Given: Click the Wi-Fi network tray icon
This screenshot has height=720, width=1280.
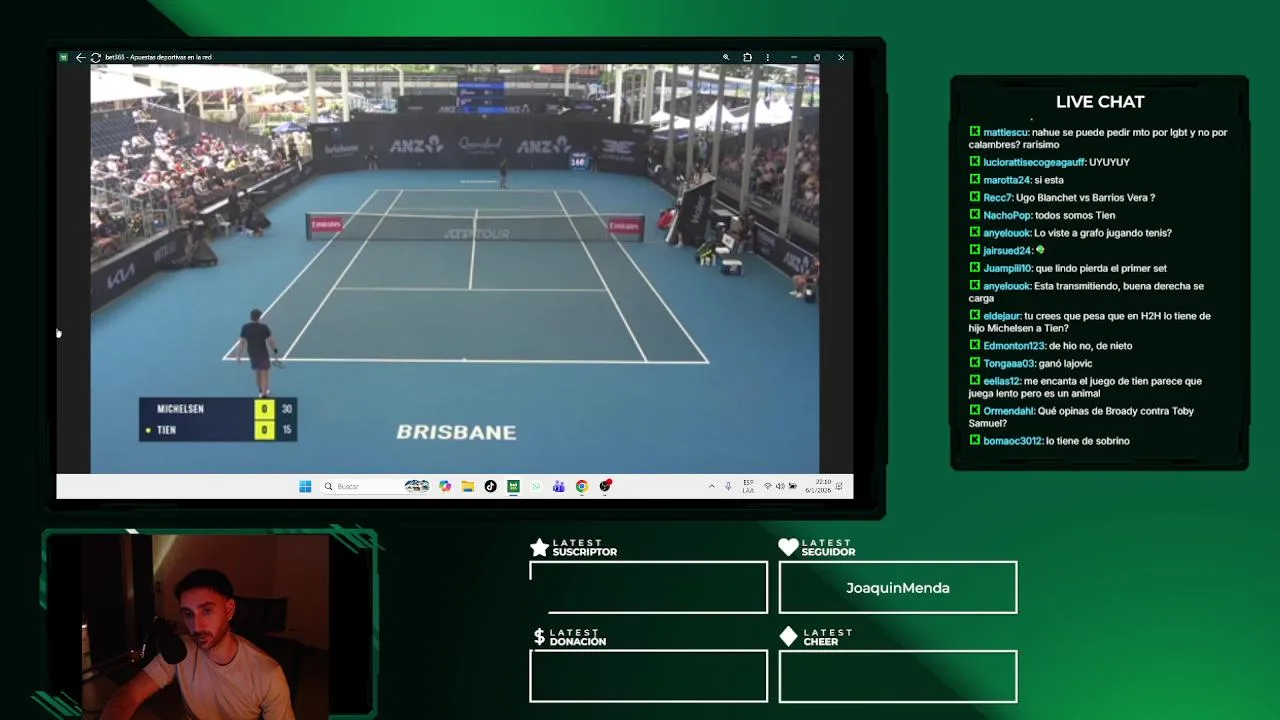Looking at the screenshot, I should 767,486.
